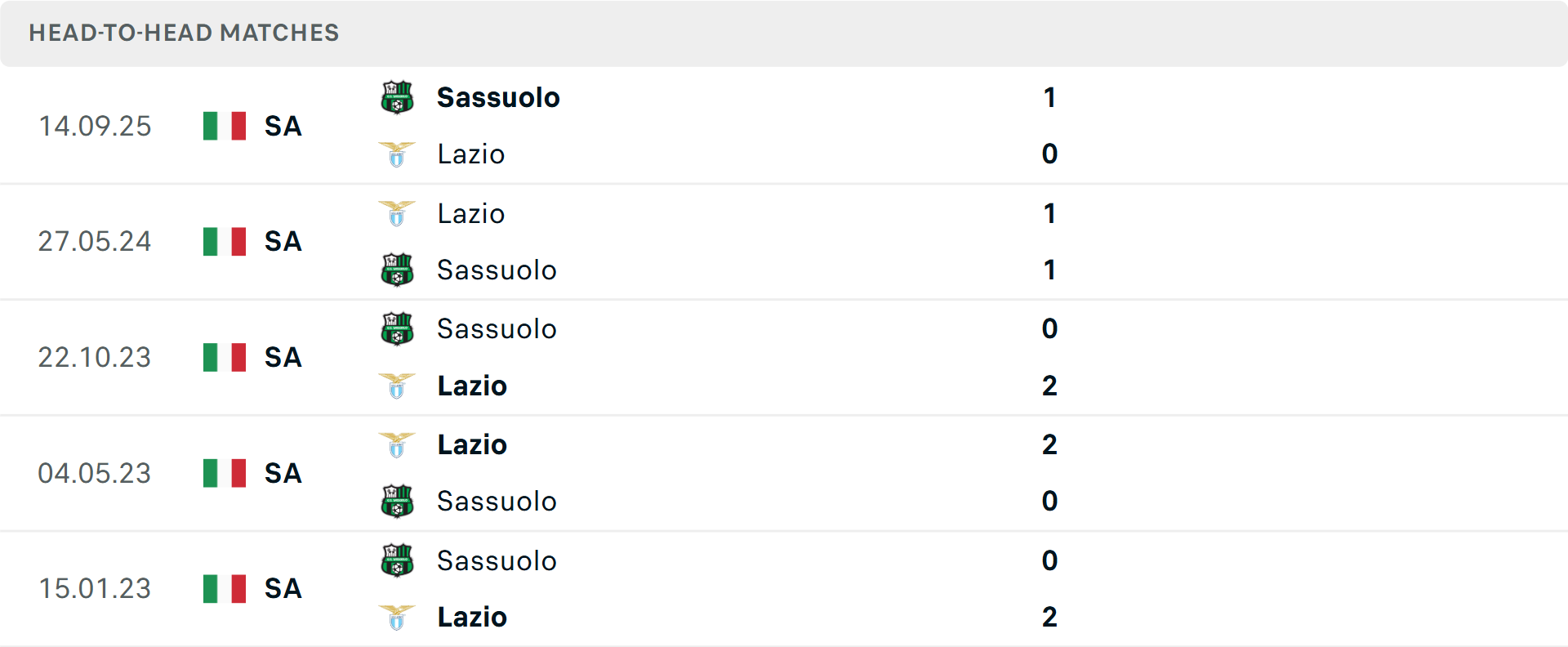The image size is (1568, 647).
Task: Select the 14.09.25 match date
Action: point(95,126)
